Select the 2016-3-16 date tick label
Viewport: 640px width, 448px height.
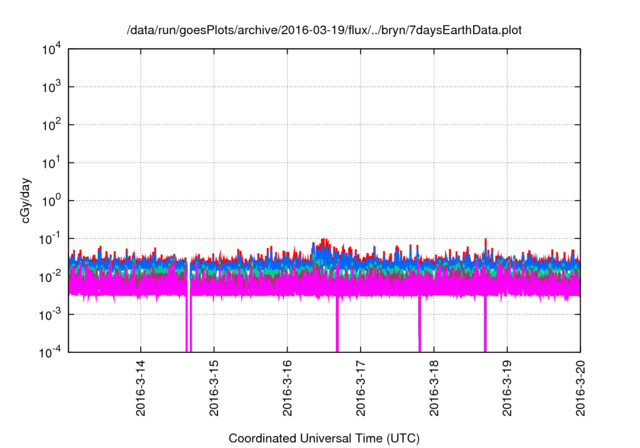point(287,388)
